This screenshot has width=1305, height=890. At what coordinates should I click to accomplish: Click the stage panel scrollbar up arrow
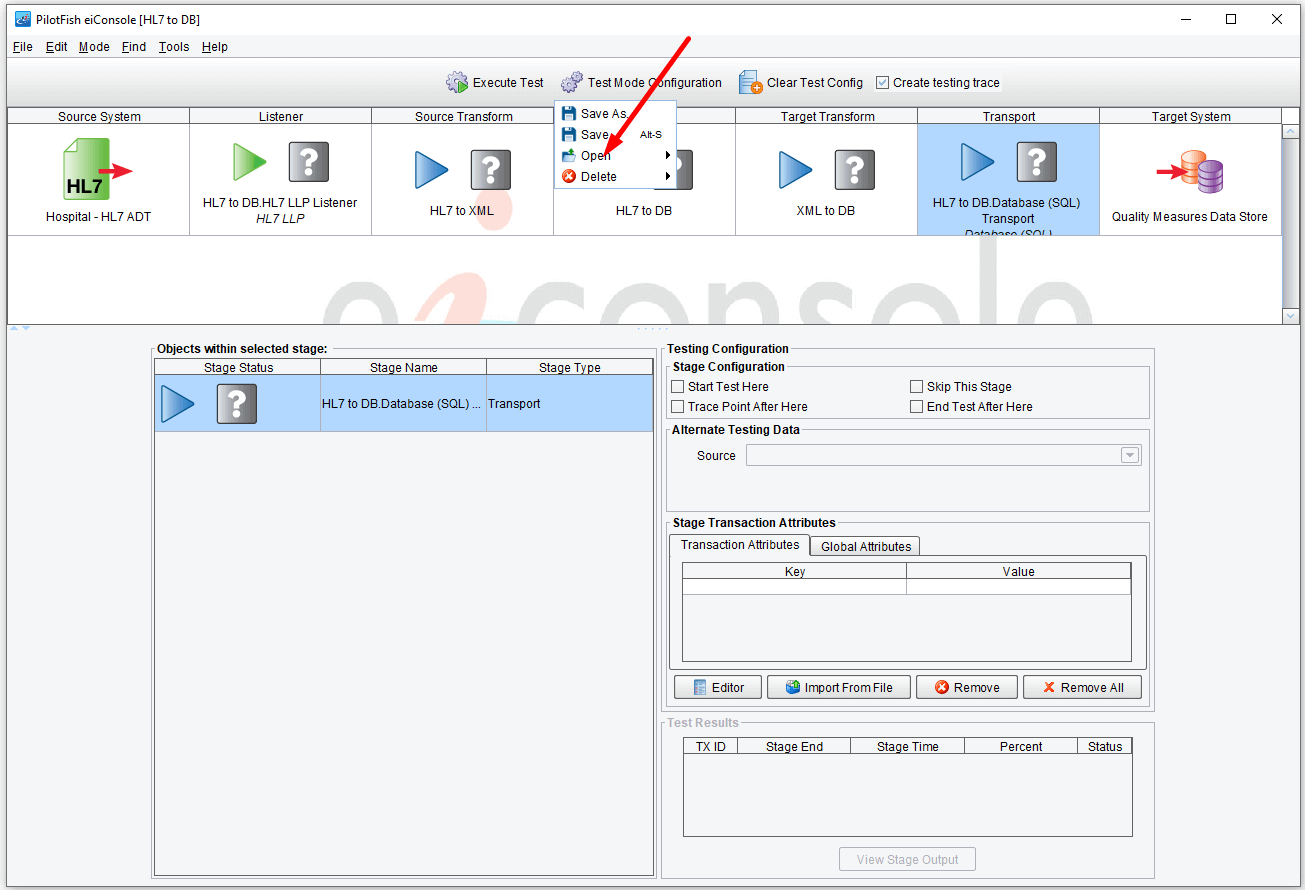click(1291, 132)
